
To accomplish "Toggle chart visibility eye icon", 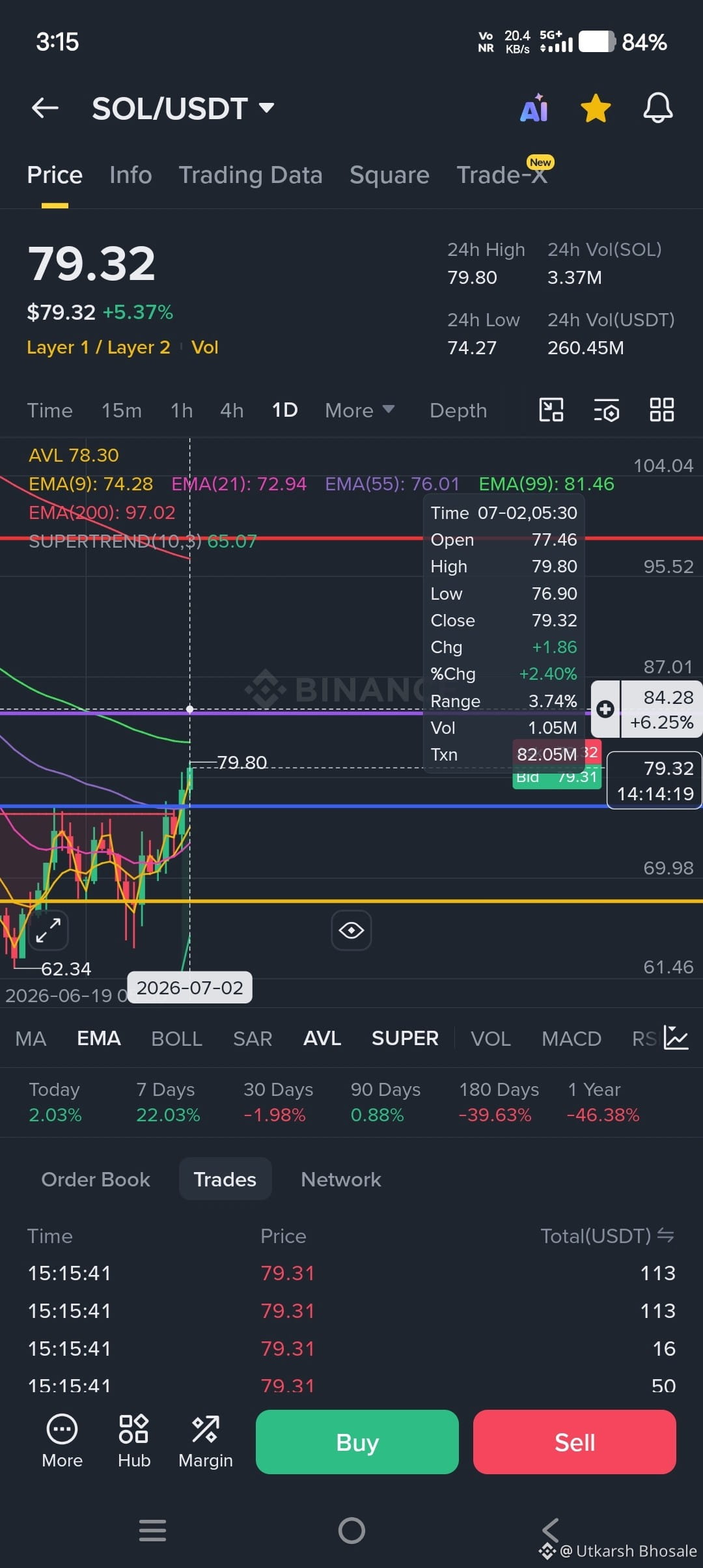I will [351, 930].
